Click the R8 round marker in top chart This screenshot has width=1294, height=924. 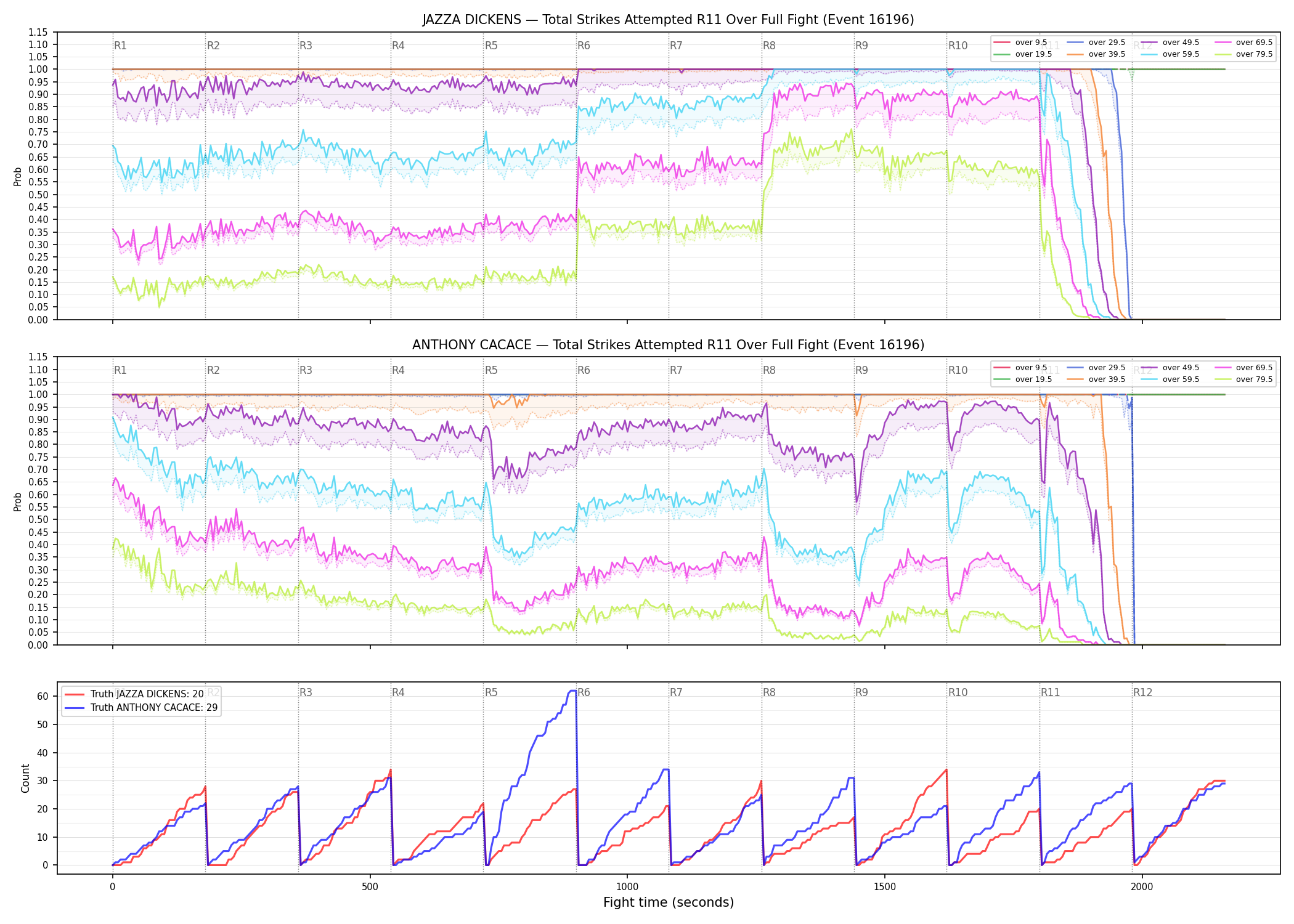pos(769,46)
